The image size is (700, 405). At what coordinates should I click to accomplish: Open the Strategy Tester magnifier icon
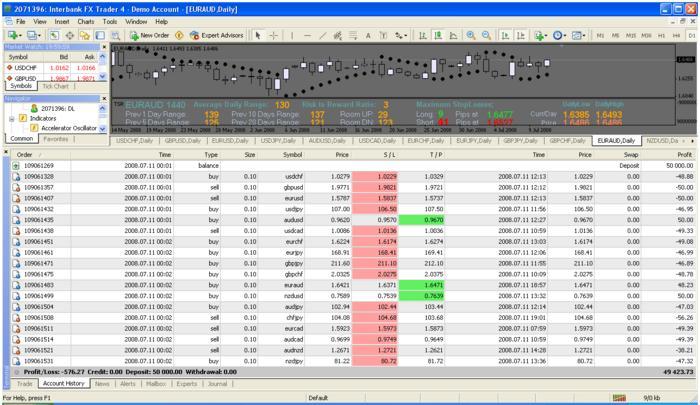[116, 35]
